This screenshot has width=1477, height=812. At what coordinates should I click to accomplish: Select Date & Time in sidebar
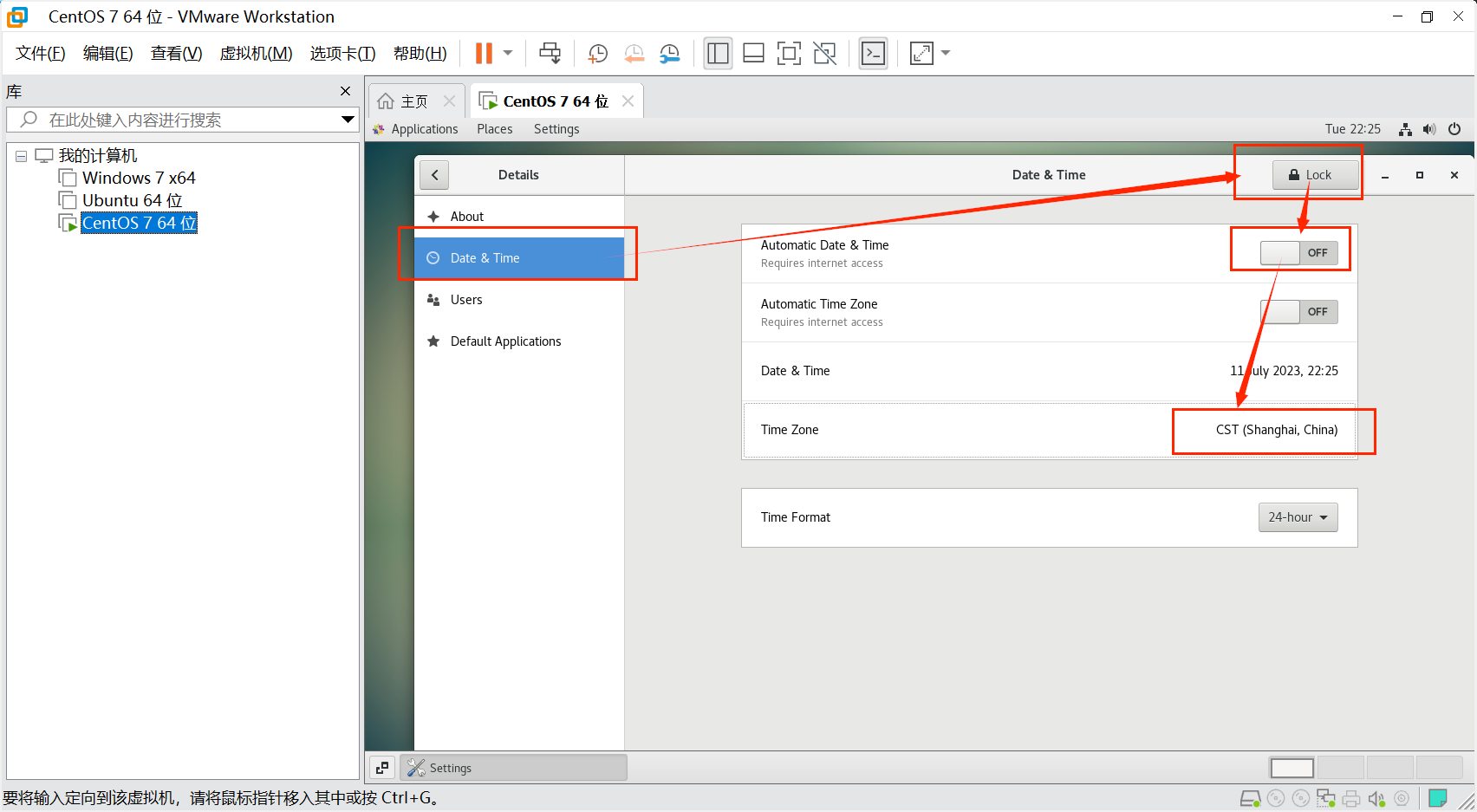tap(519, 258)
